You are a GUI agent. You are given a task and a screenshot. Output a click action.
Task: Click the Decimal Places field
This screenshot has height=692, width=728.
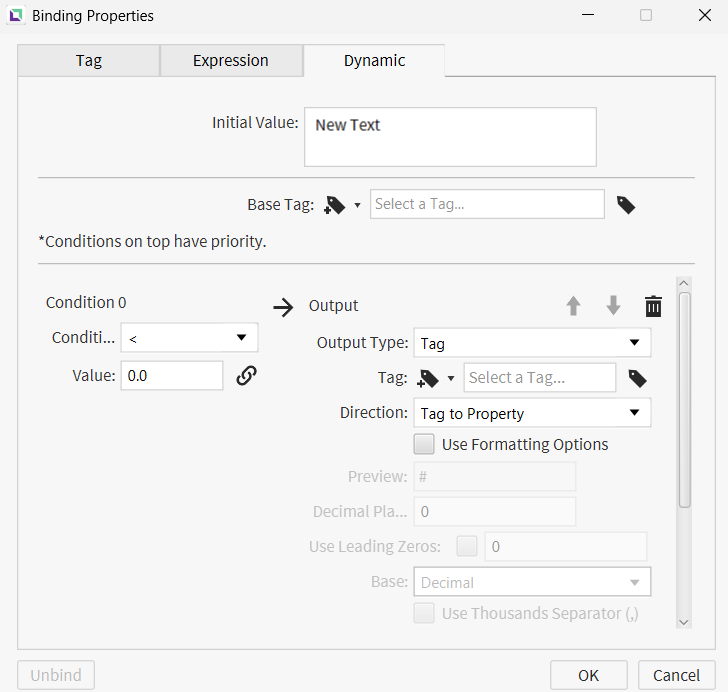[494, 511]
